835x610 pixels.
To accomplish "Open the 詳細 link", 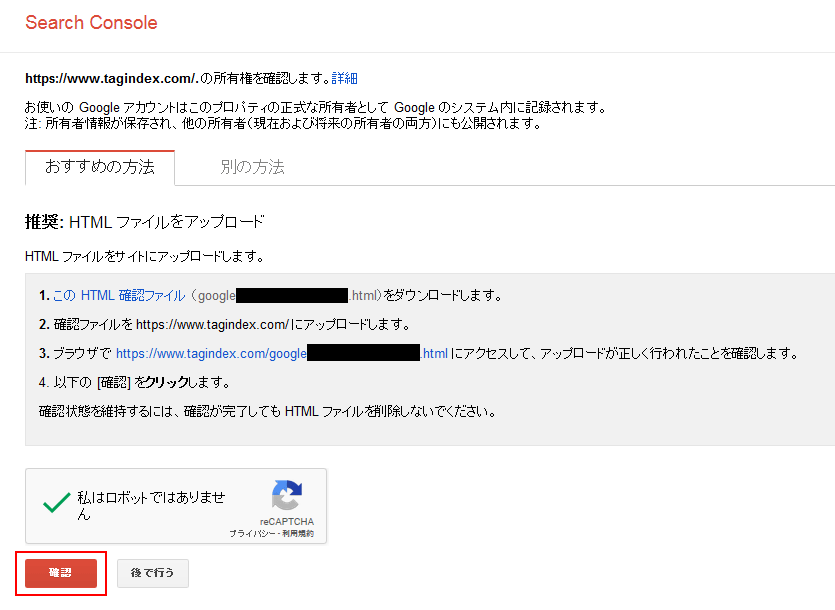I will (x=345, y=78).
